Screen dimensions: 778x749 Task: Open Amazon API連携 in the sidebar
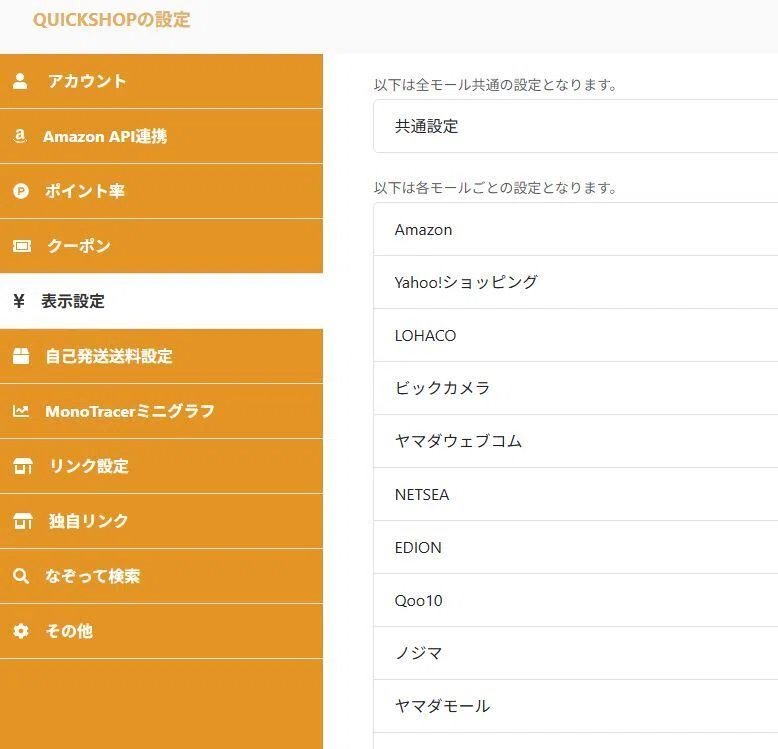[161, 136]
